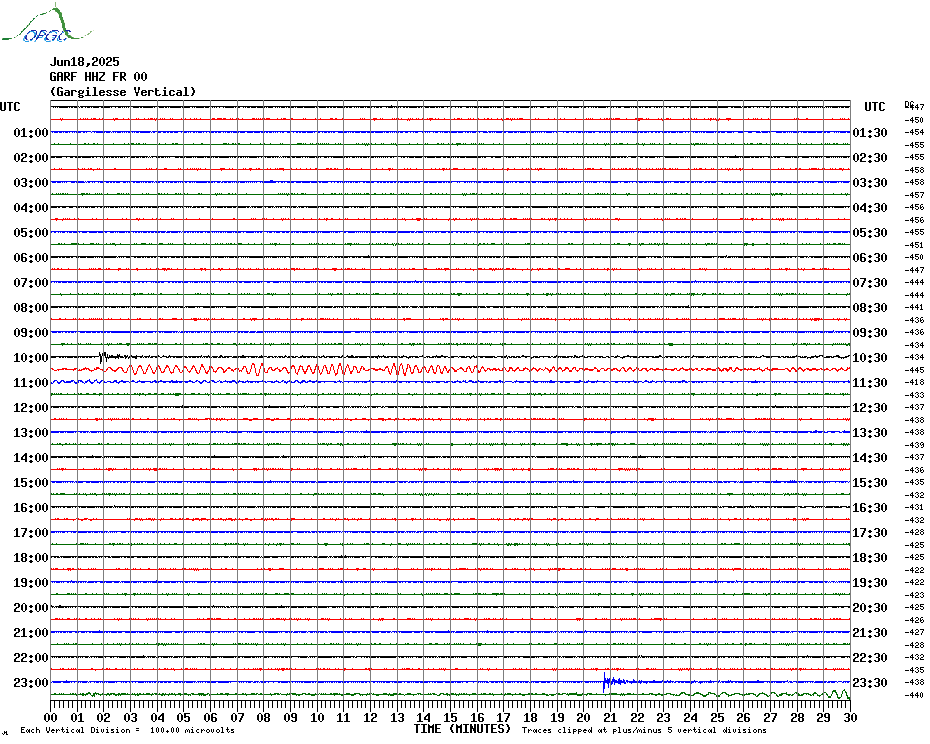Click minute tick label '27' on bottom axis
This screenshot has width=930, height=744.
(x=770, y=717)
